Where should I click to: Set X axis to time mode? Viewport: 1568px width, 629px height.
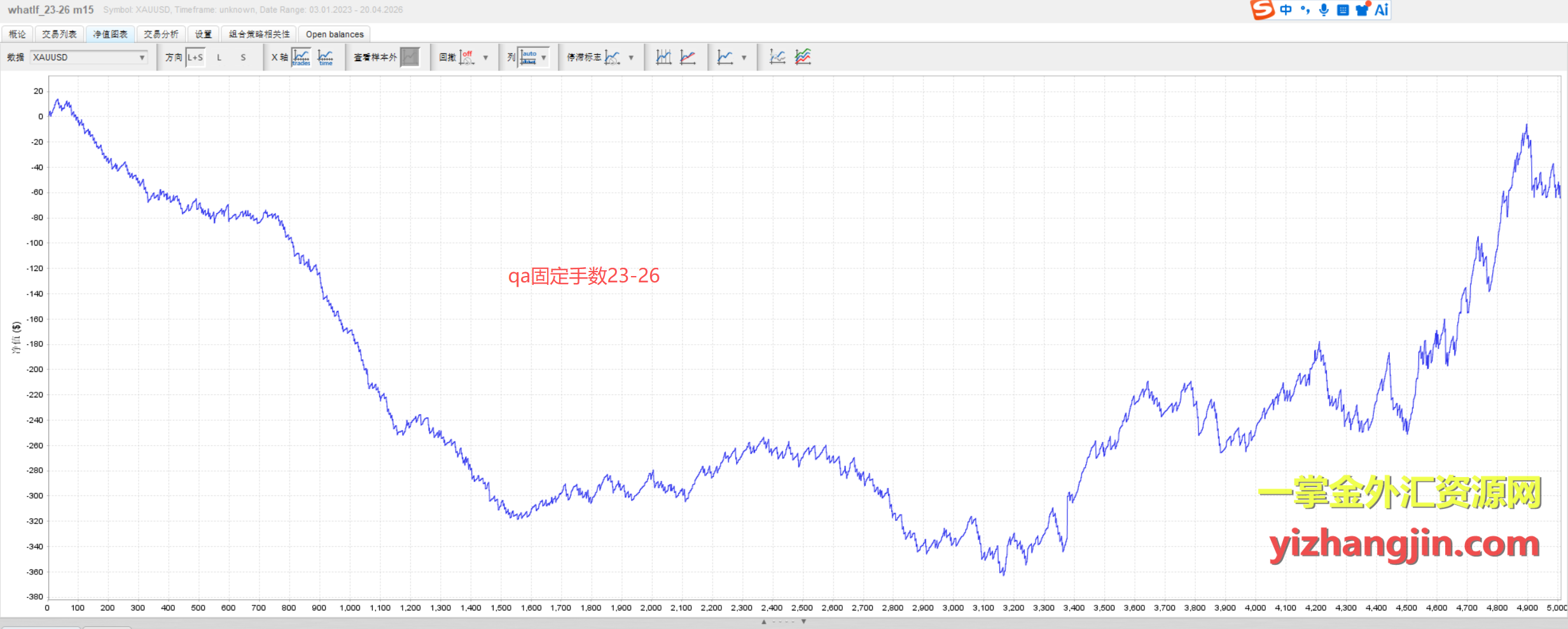click(x=326, y=57)
